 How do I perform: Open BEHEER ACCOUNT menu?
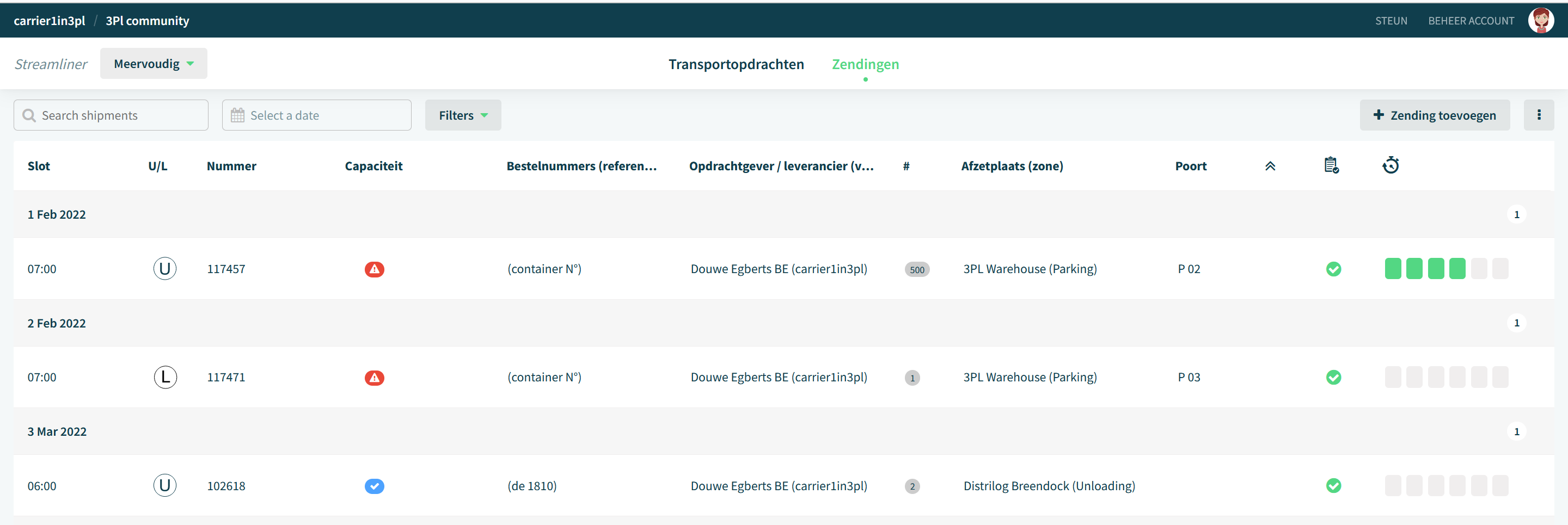pos(1471,21)
